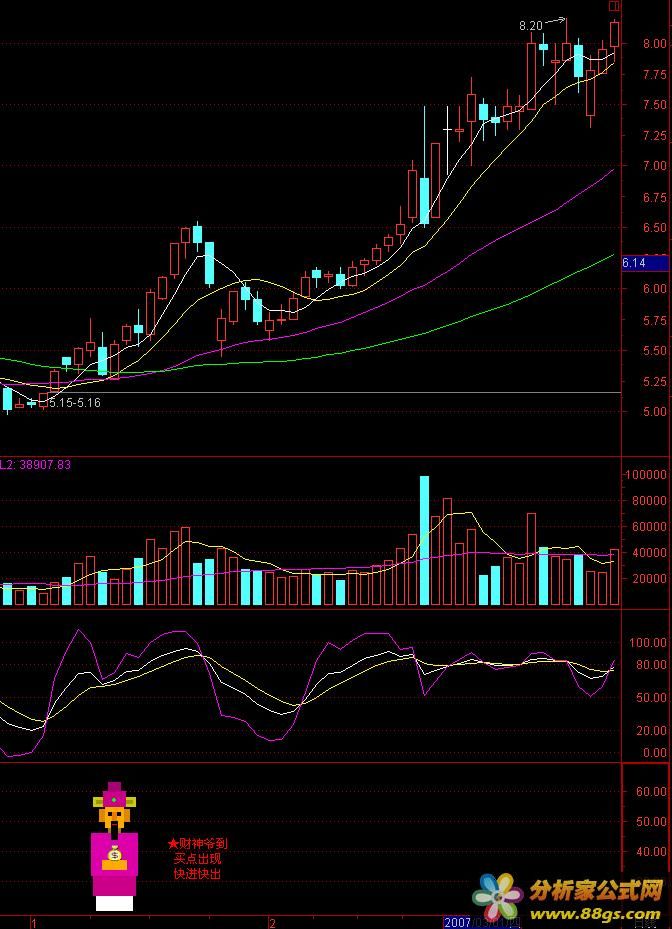This screenshot has height=929, width=672.
Task: Click the 5.00 price axis label
Action: click(654, 412)
